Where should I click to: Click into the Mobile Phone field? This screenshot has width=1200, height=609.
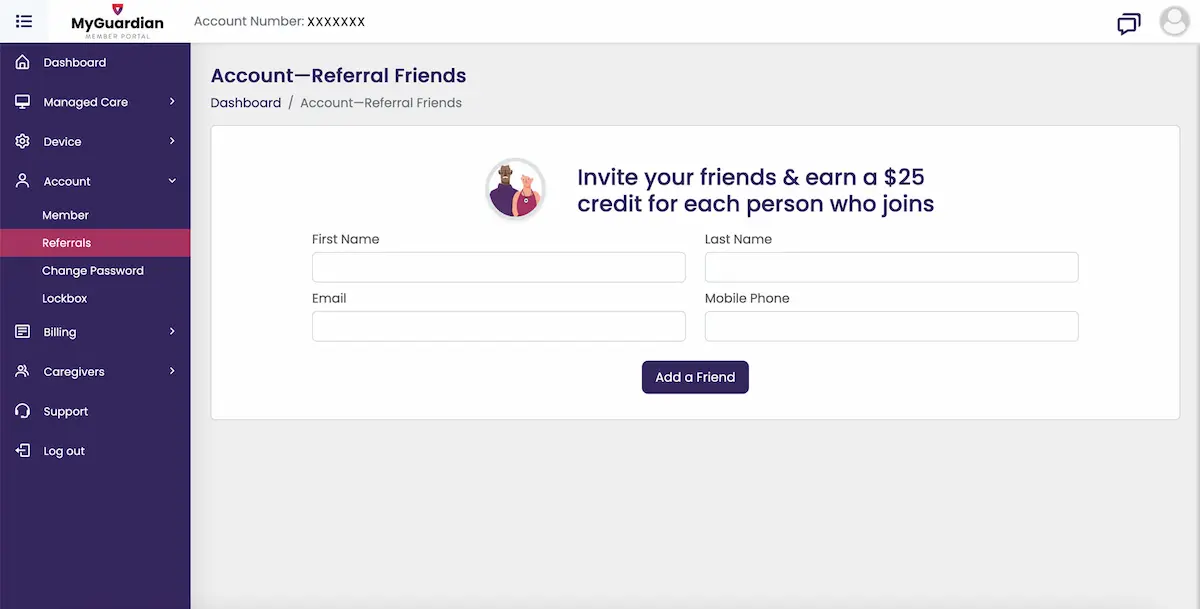tap(891, 326)
